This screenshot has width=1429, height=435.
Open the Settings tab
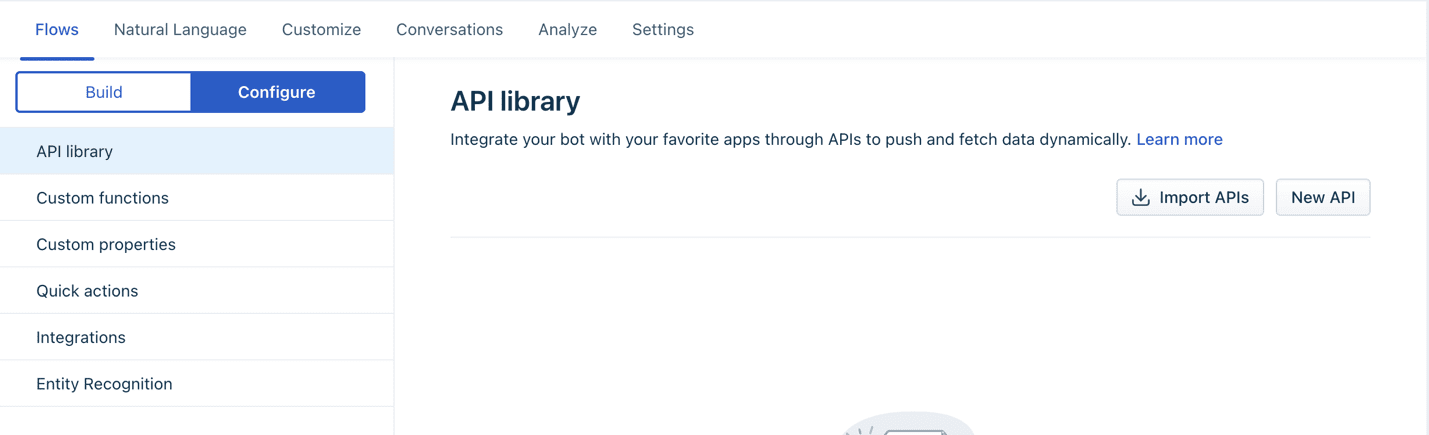(663, 30)
